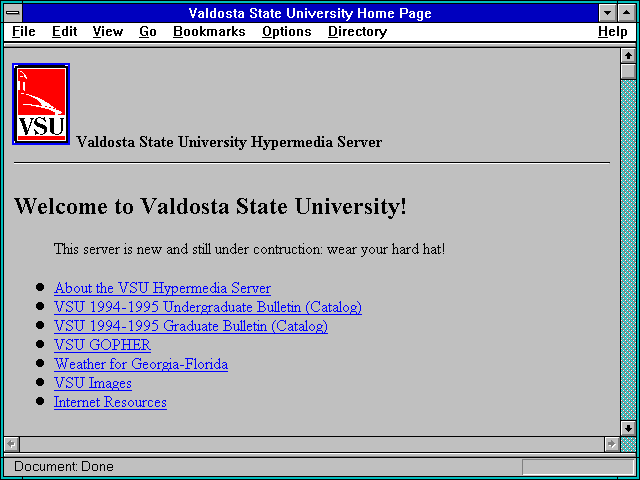Click the under construction notice text
This screenshot has width=640, height=480.
point(249,249)
